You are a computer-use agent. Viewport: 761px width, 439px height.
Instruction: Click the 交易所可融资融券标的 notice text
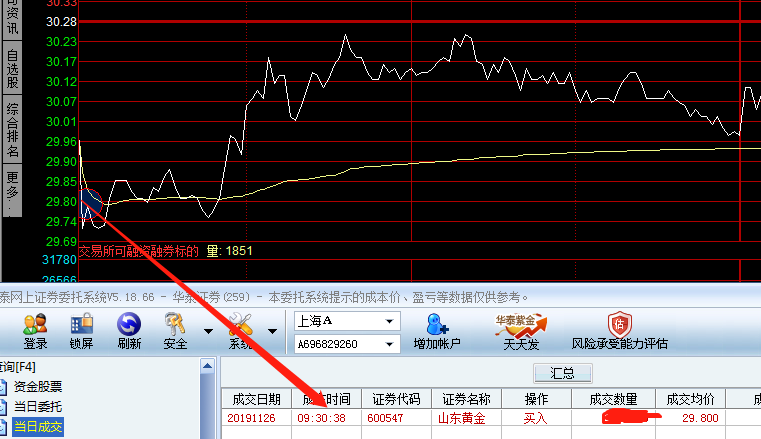(139, 251)
